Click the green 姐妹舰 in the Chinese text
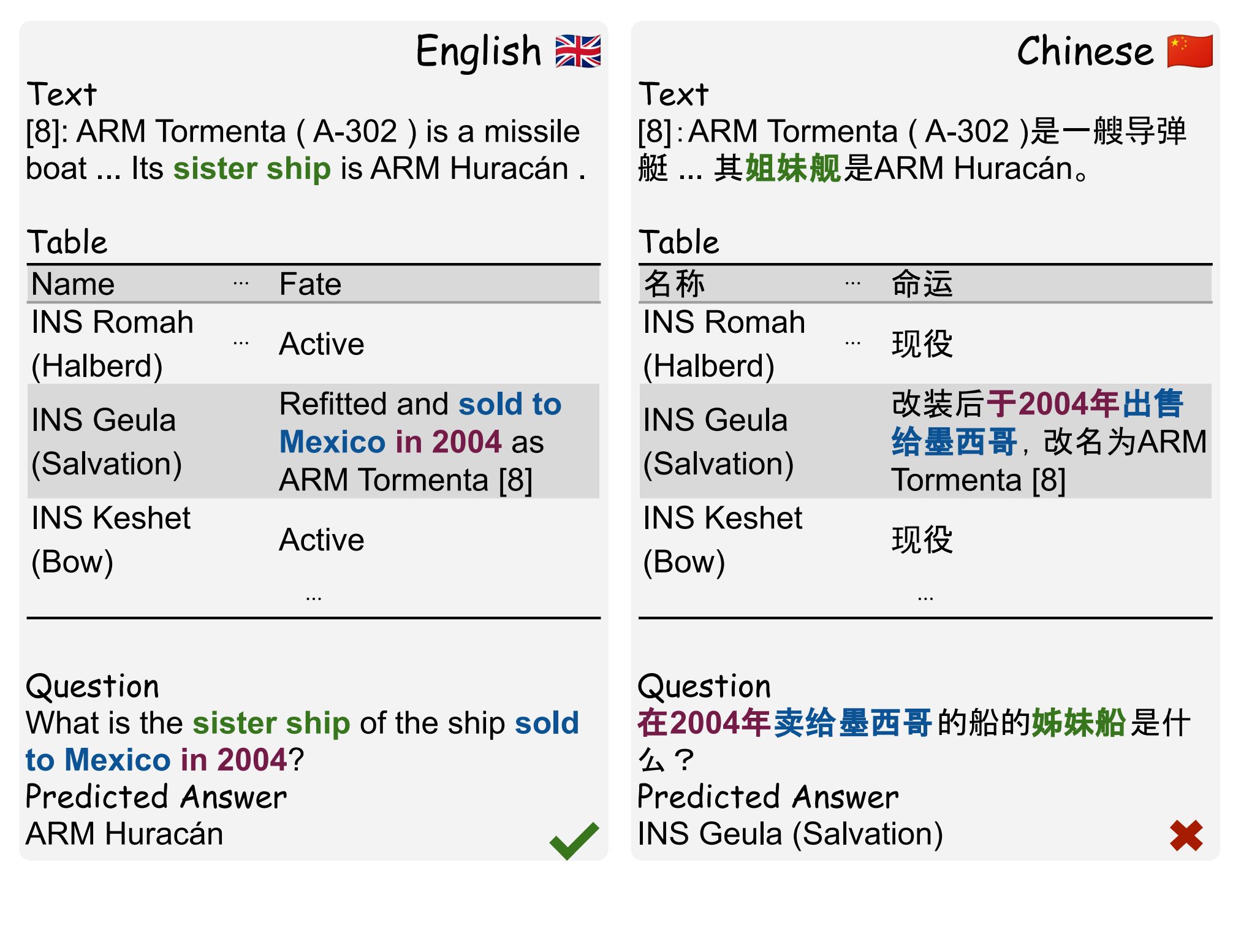 pyautogui.click(x=792, y=169)
